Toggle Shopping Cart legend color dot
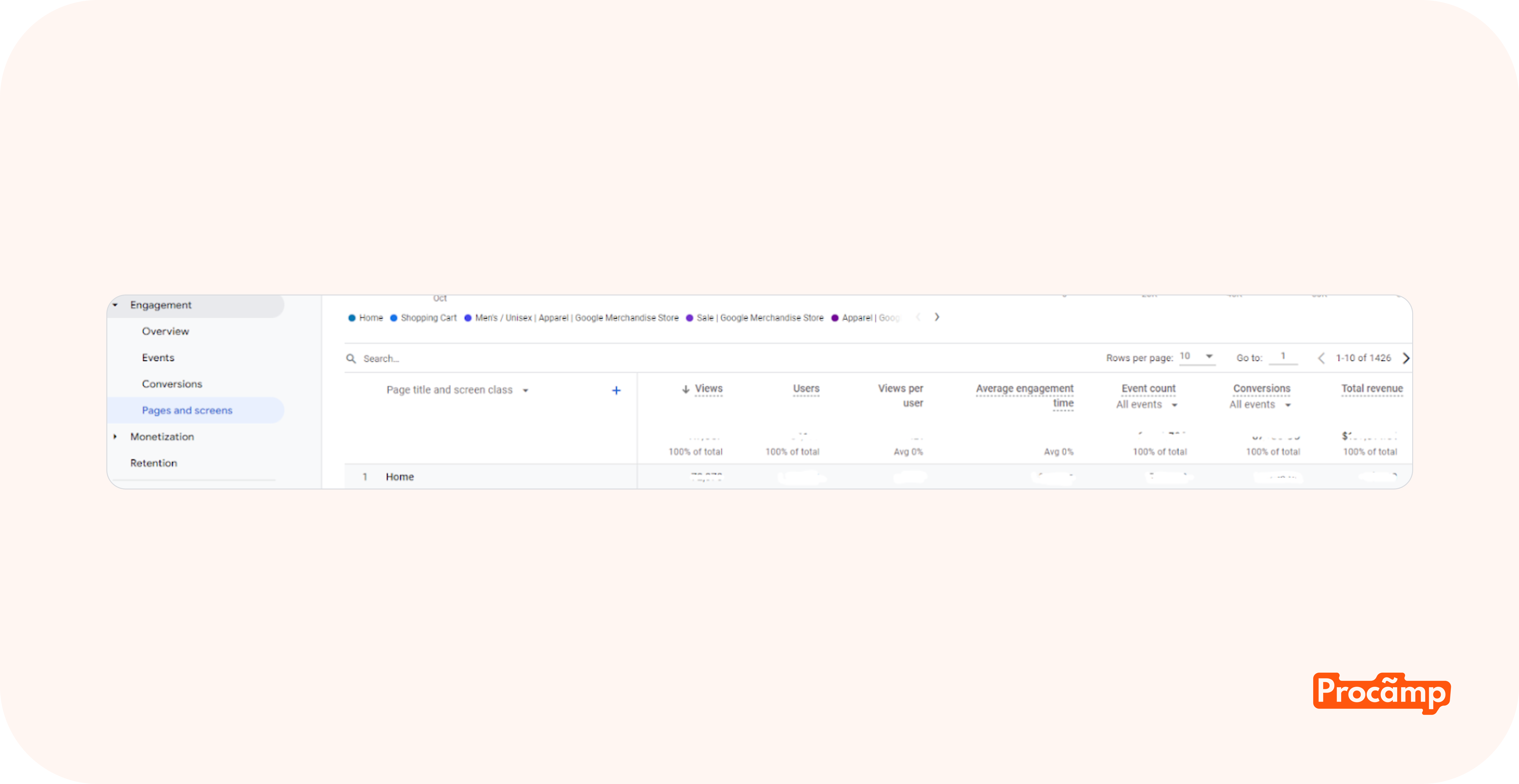 (x=394, y=318)
